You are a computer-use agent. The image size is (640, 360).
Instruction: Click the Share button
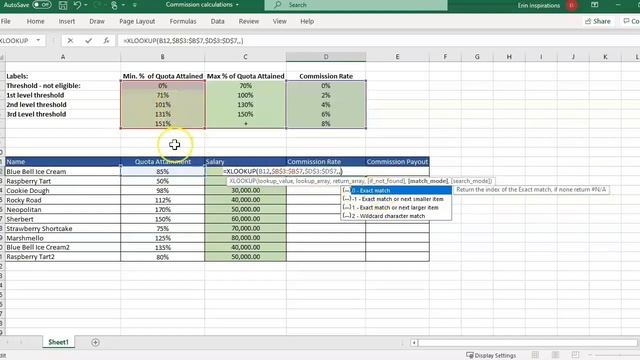[x=598, y=21]
